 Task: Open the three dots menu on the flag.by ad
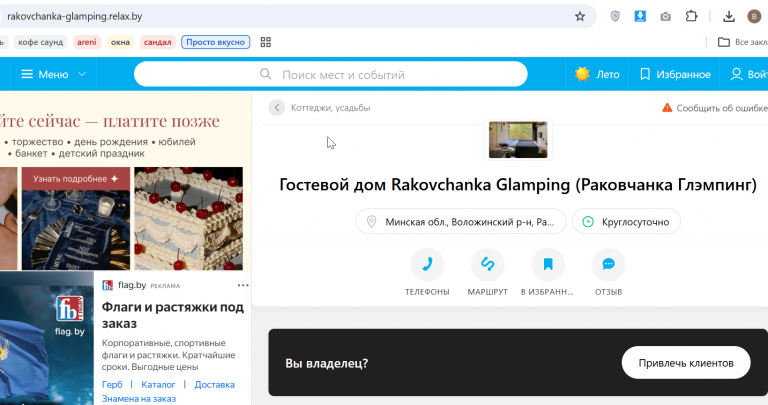243,286
